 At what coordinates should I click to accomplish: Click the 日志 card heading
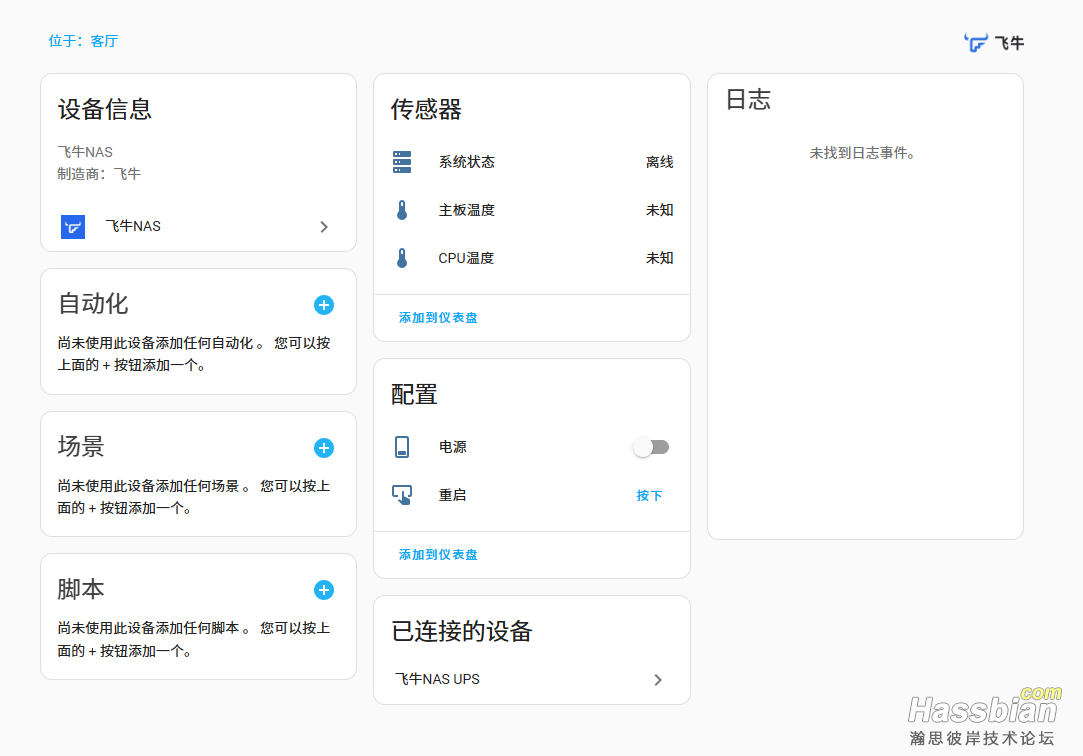pyautogui.click(x=748, y=99)
